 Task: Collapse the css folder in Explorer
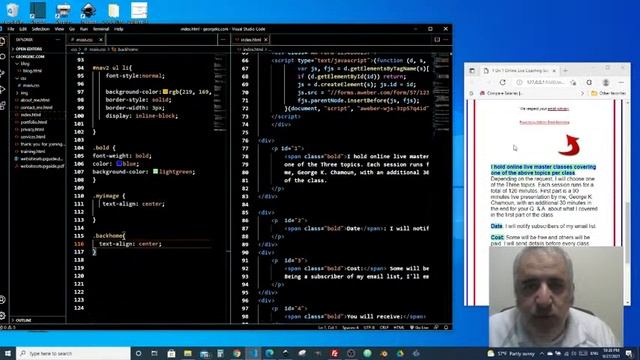(23, 78)
